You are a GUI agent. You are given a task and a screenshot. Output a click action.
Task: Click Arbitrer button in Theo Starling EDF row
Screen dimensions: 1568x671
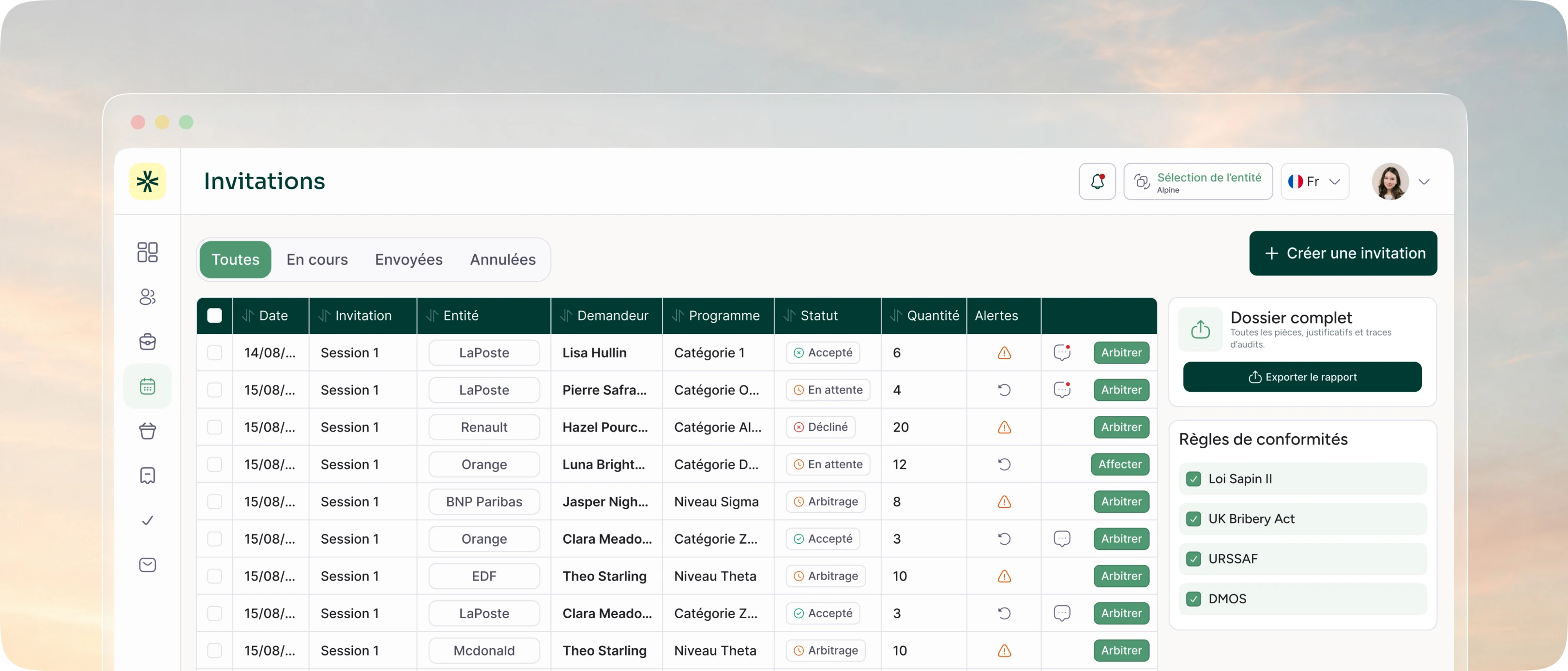click(x=1121, y=576)
